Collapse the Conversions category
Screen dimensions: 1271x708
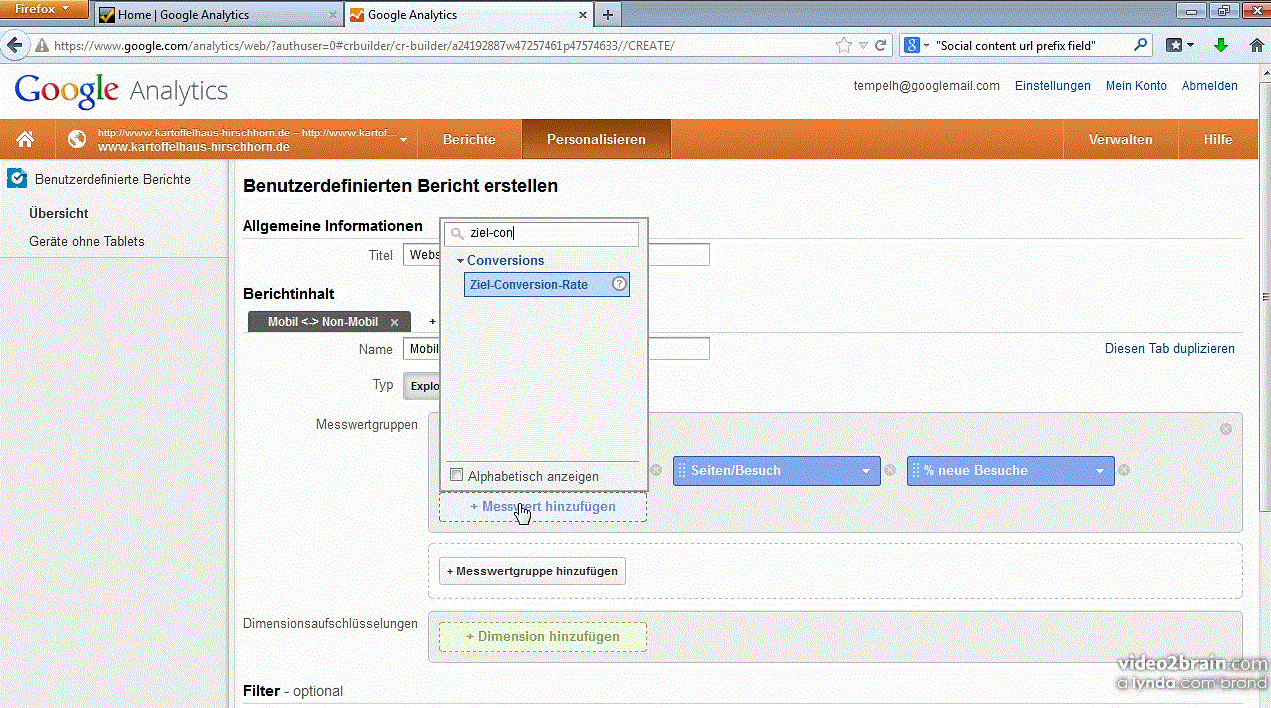pos(461,261)
